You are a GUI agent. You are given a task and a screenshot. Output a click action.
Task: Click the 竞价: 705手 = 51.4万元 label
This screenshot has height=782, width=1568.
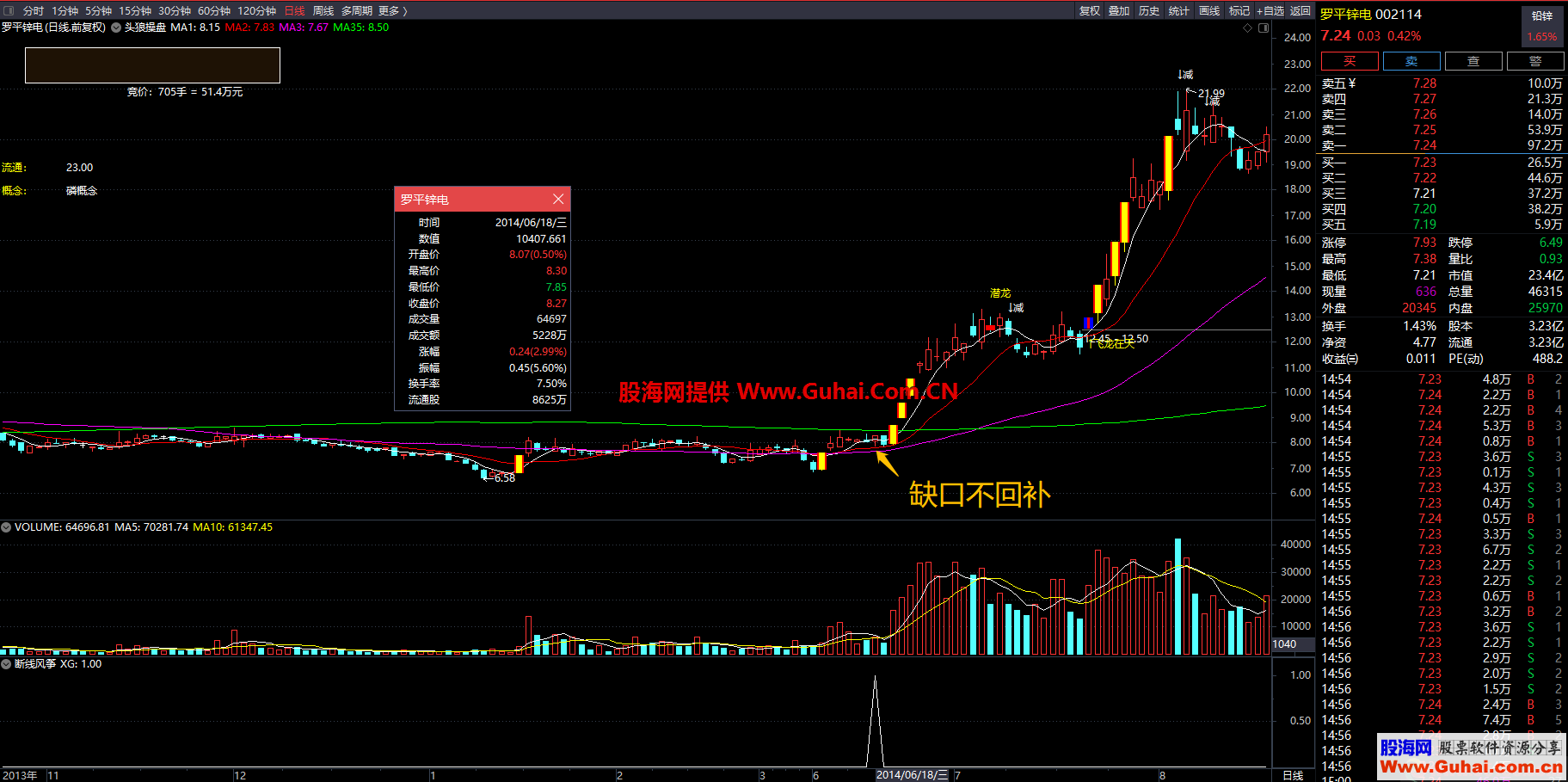coord(185,92)
